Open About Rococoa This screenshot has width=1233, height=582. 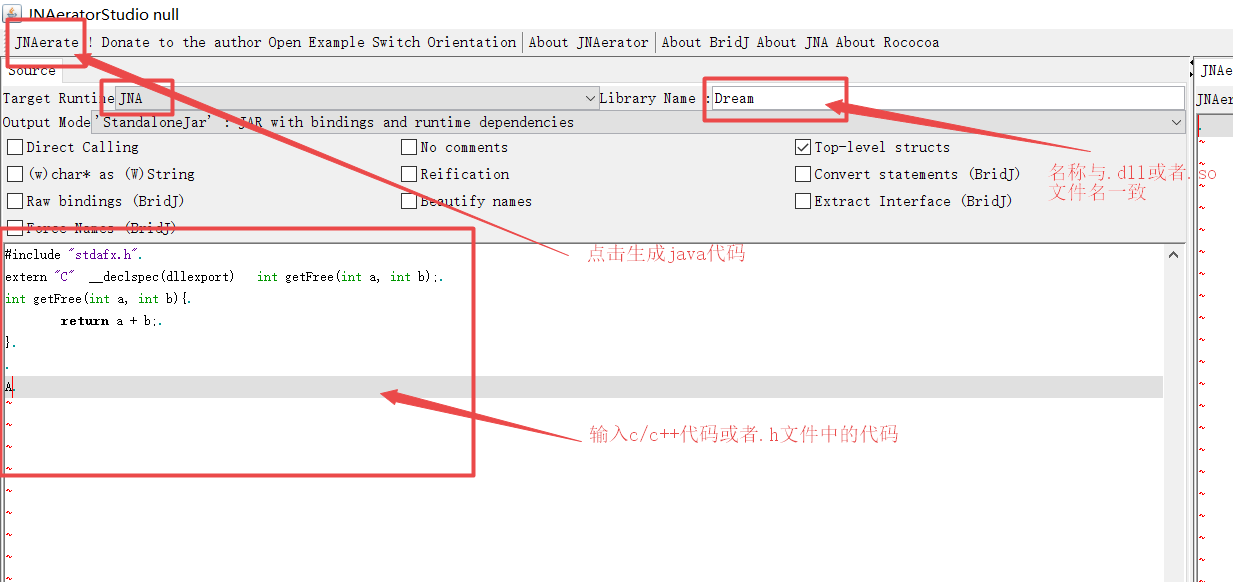(885, 42)
